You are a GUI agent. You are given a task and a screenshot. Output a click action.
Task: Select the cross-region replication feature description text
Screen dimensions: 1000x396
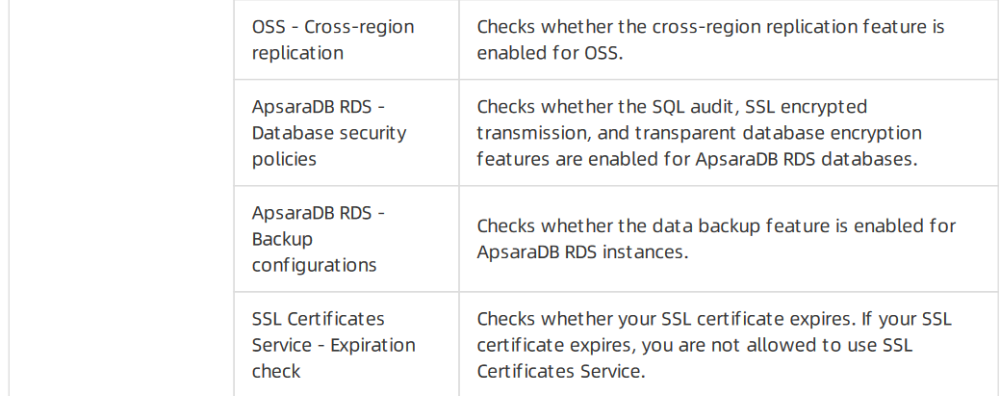click(710, 40)
